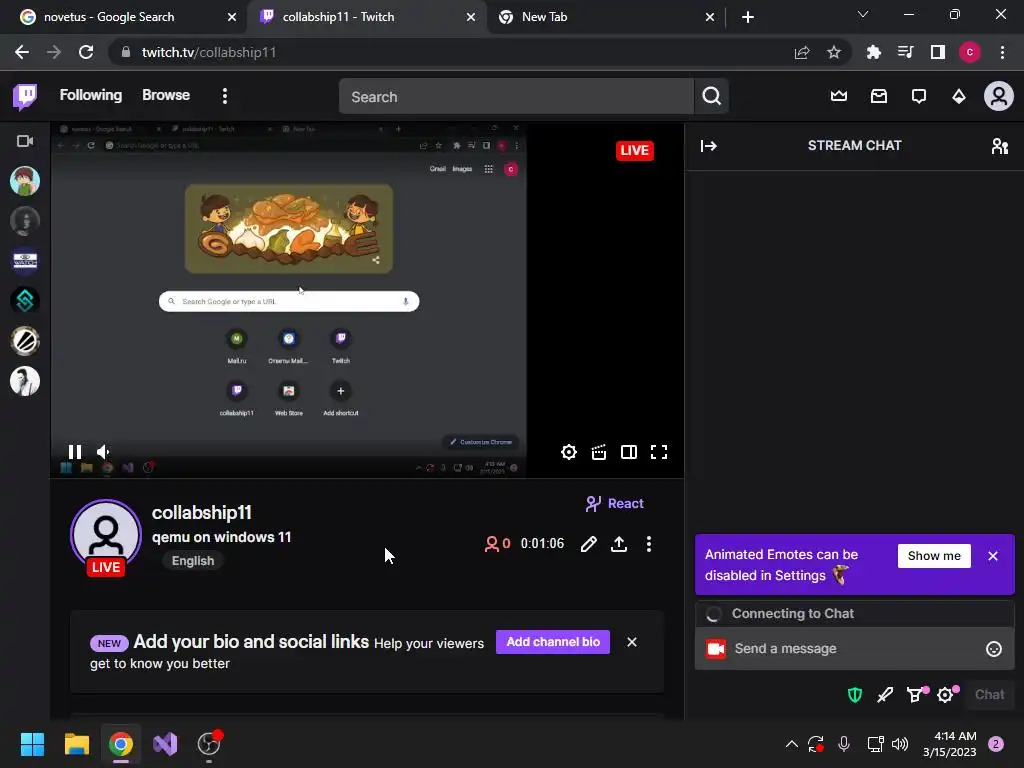Image resolution: width=1024 pixels, height=768 pixels.
Task: Go back to previous page
Action: click(x=22, y=52)
